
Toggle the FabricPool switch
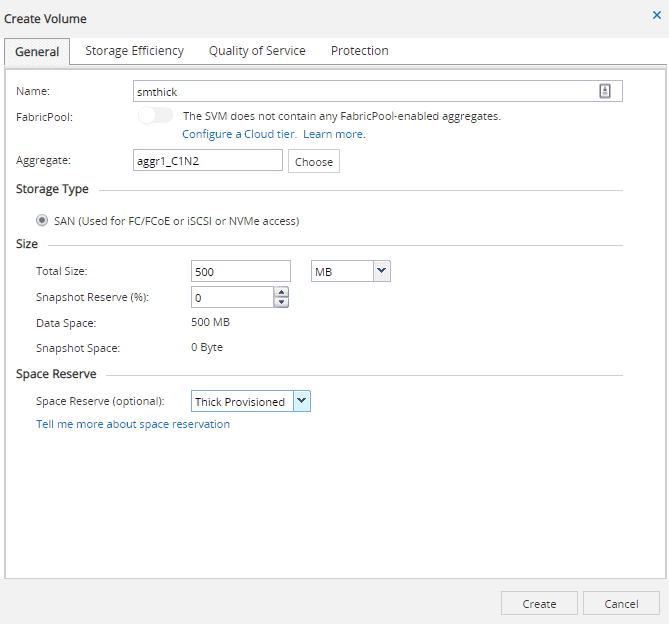[156, 116]
